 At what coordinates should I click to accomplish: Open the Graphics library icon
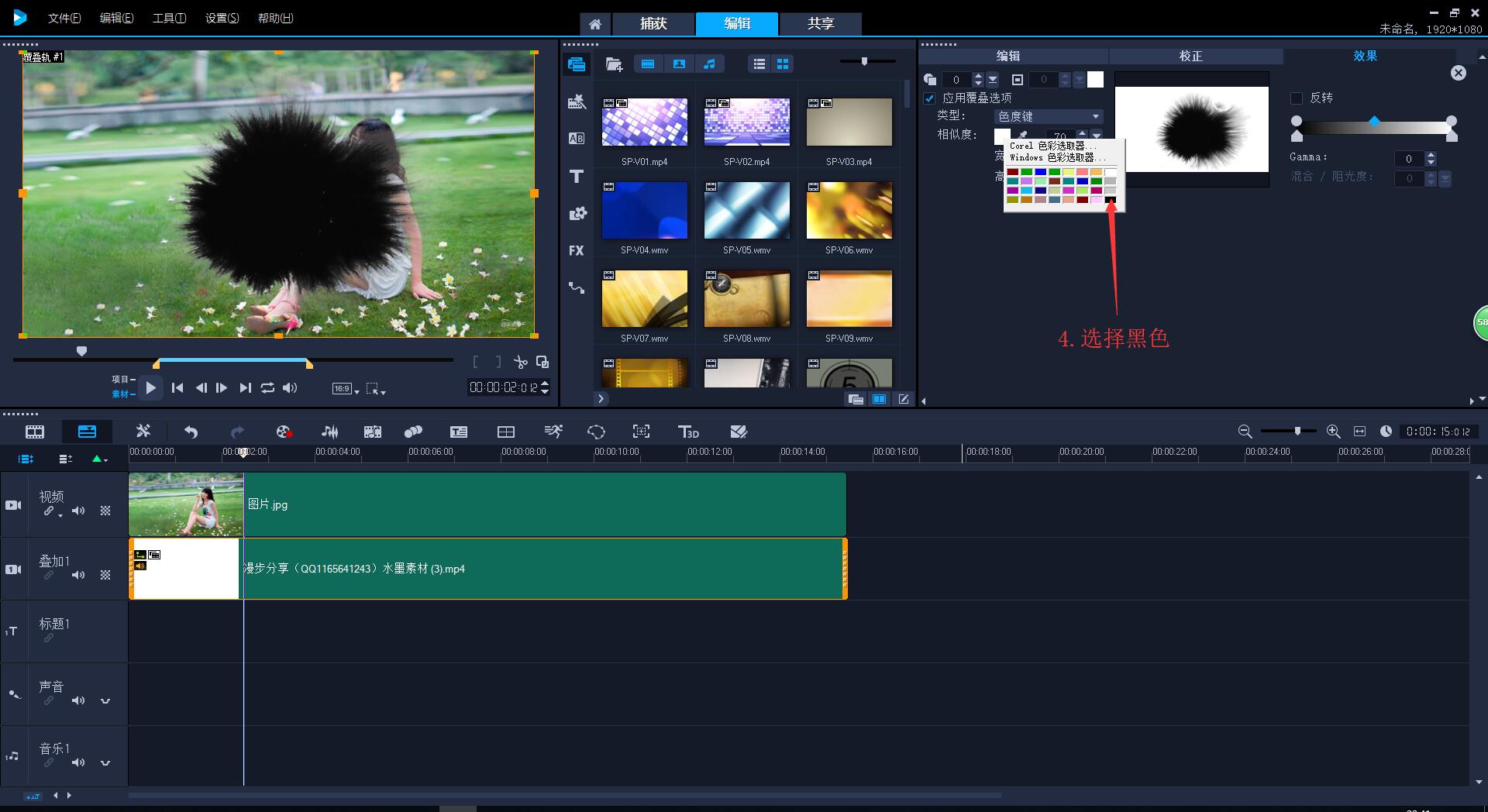[577, 213]
